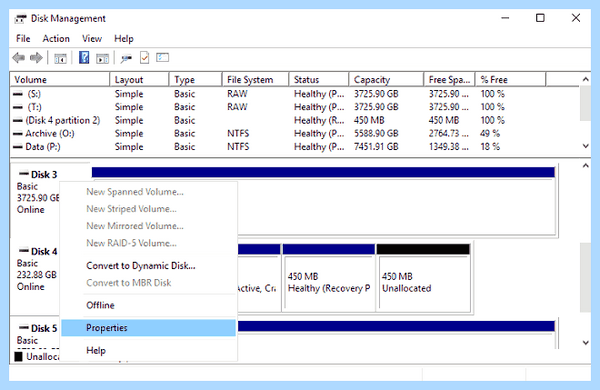Select the 450 MB Healthy Recovery partition

[329, 277]
